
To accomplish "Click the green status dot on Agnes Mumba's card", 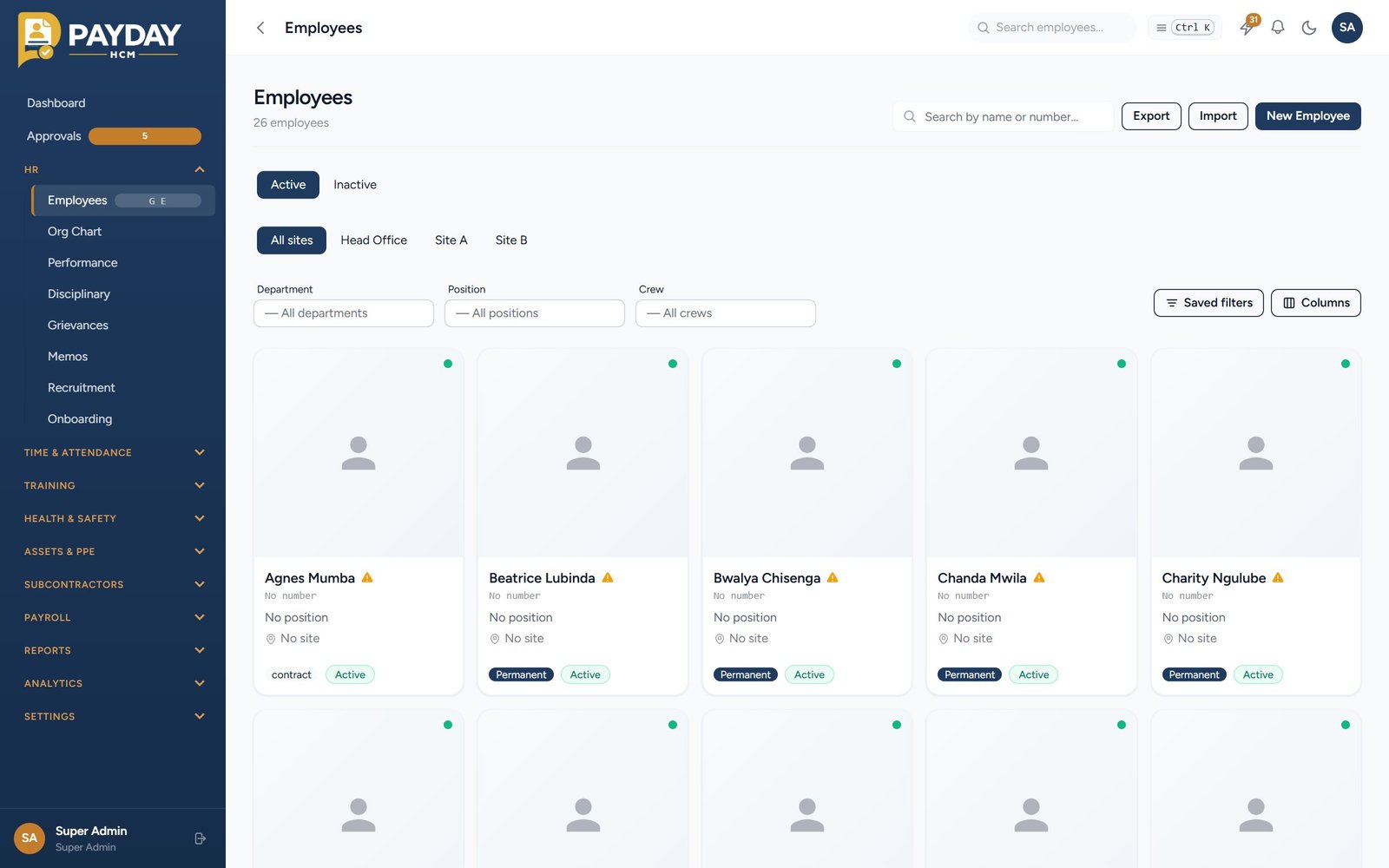I will coord(448,364).
